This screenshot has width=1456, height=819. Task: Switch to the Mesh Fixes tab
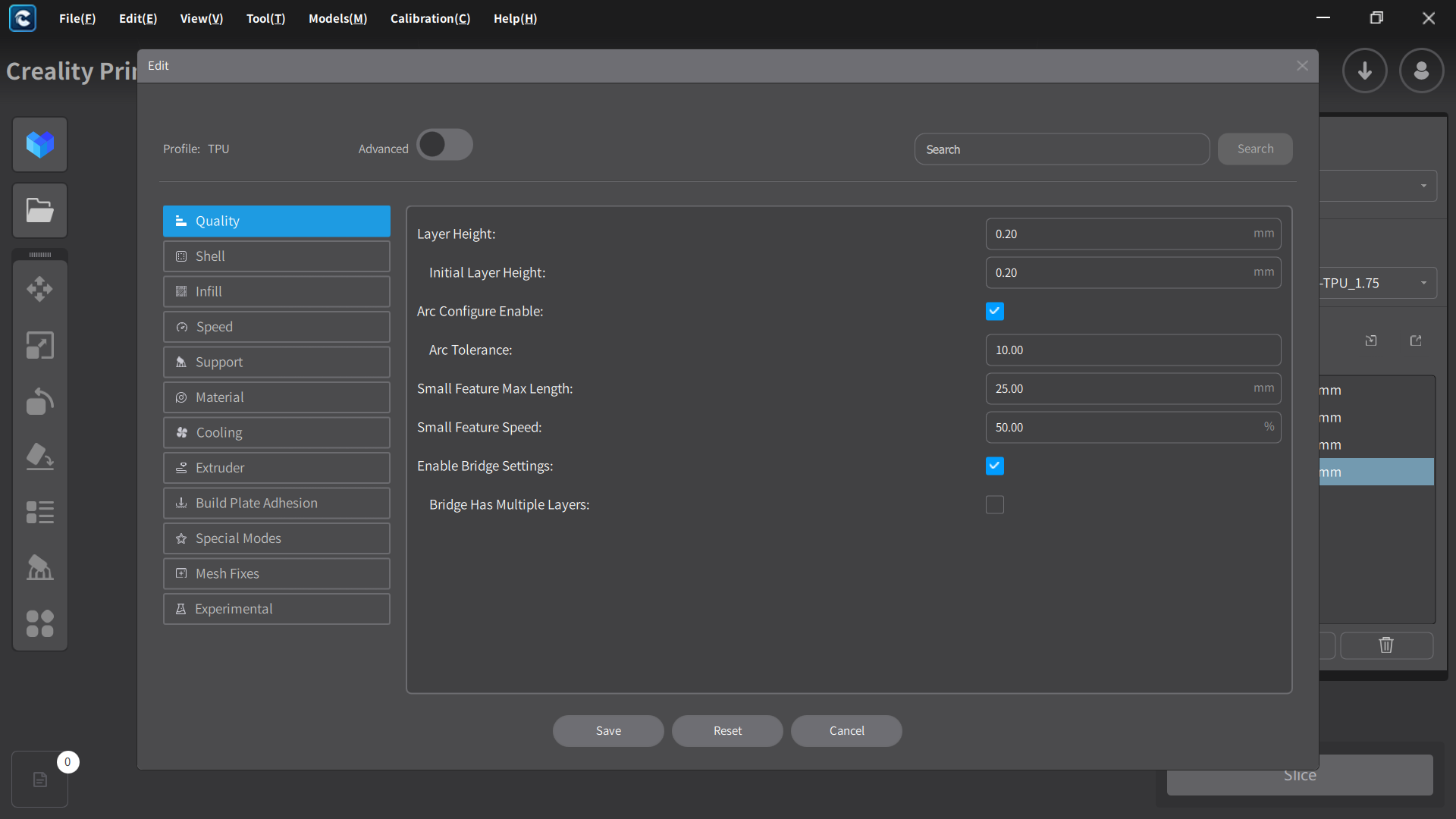coord(277,573)
